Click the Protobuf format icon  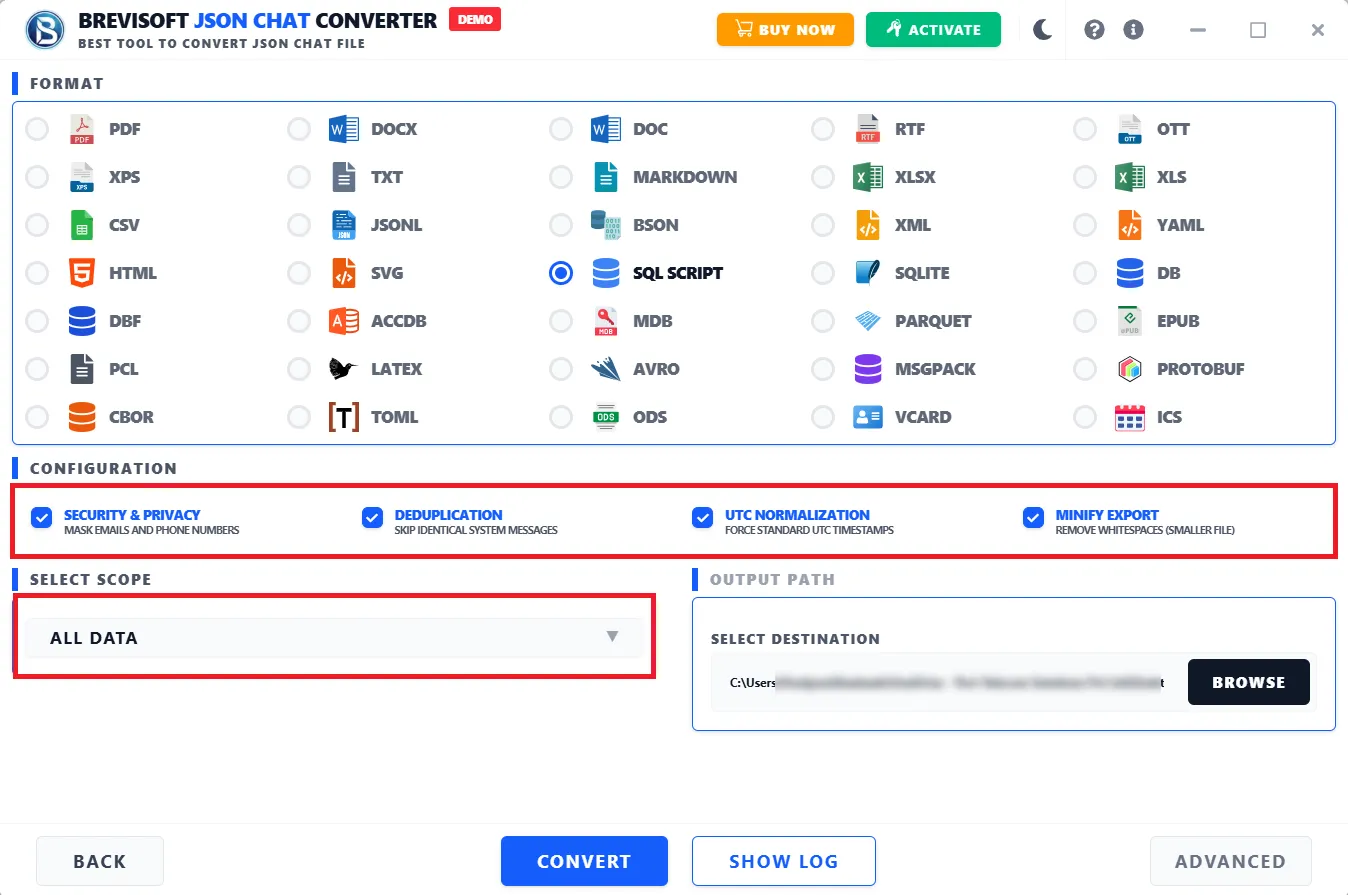tap(1130, 369)
